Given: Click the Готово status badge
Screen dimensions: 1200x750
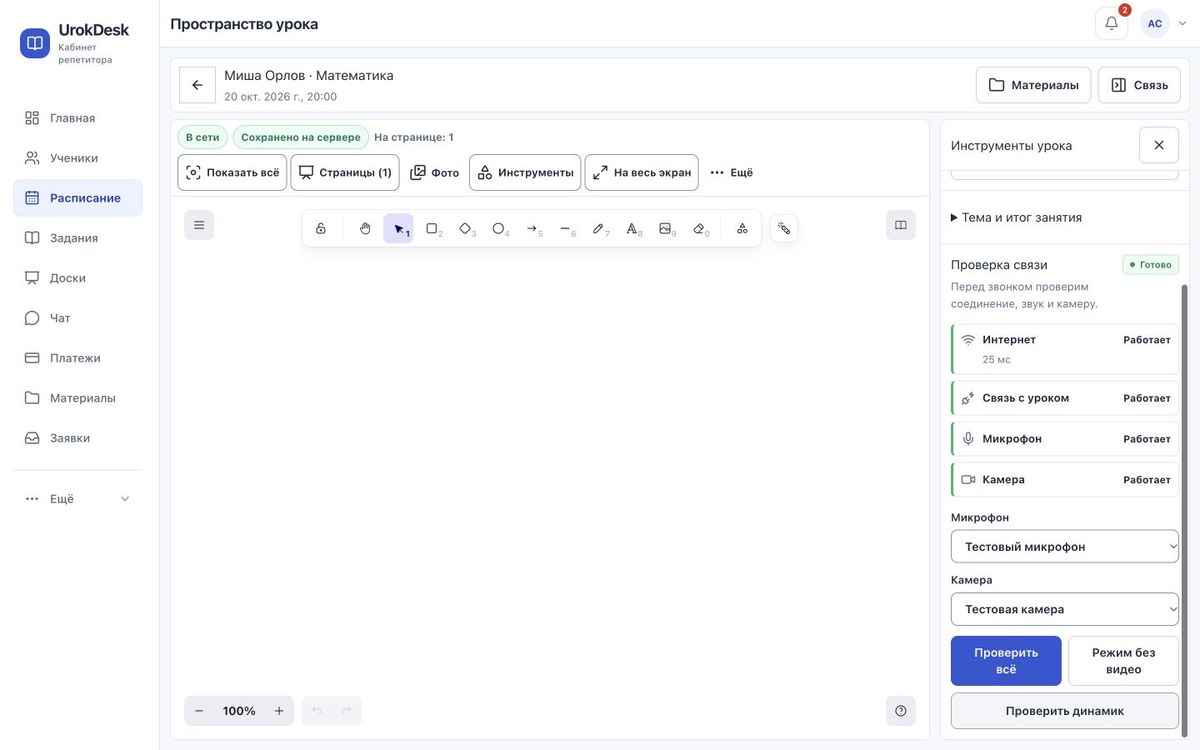Looking at the screenshot, I should click(1150, 265).
